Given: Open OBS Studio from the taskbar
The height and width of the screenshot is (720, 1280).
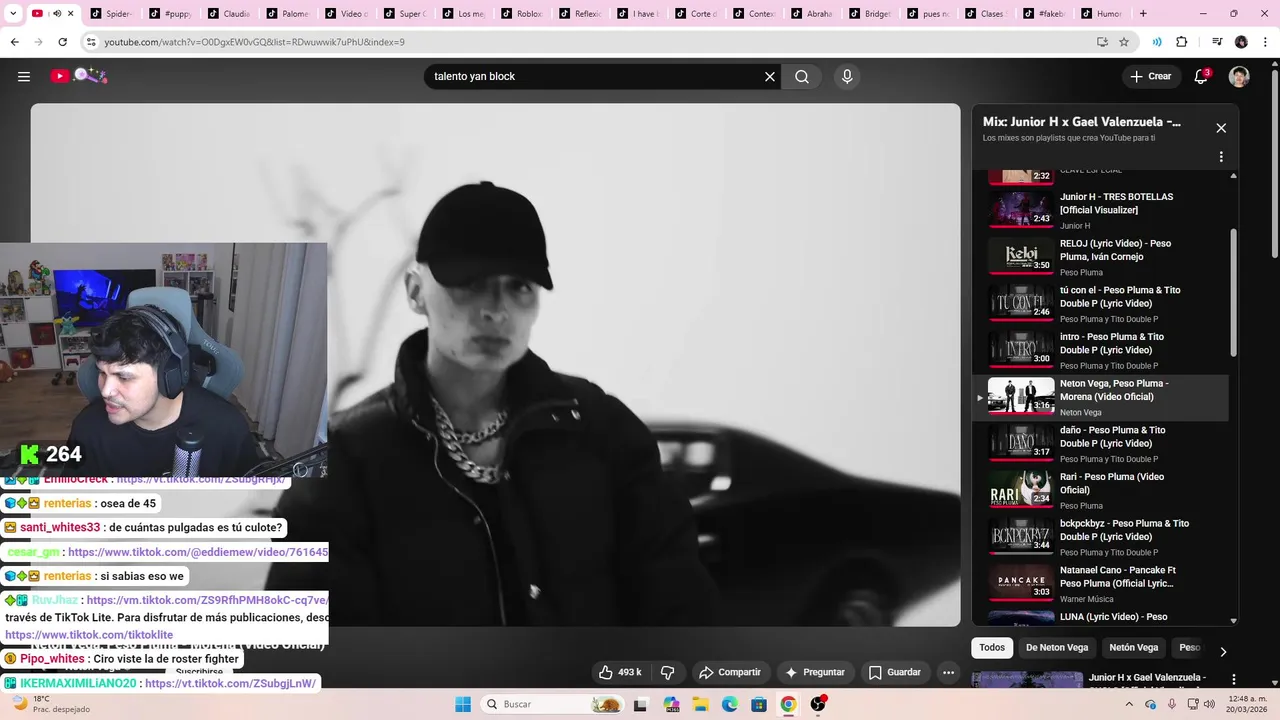Looking at the screenshot, I should tap(818, 704).
